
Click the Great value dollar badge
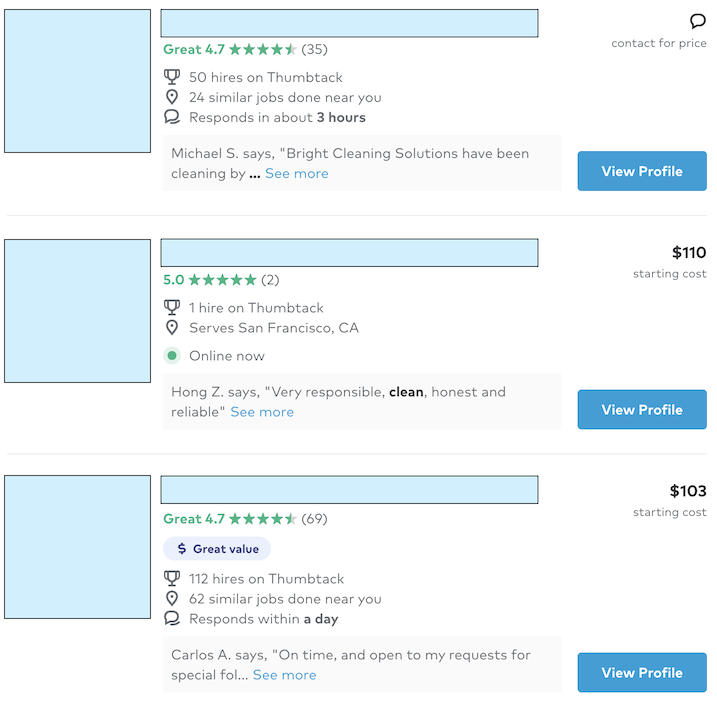click(x=217, y=549)
